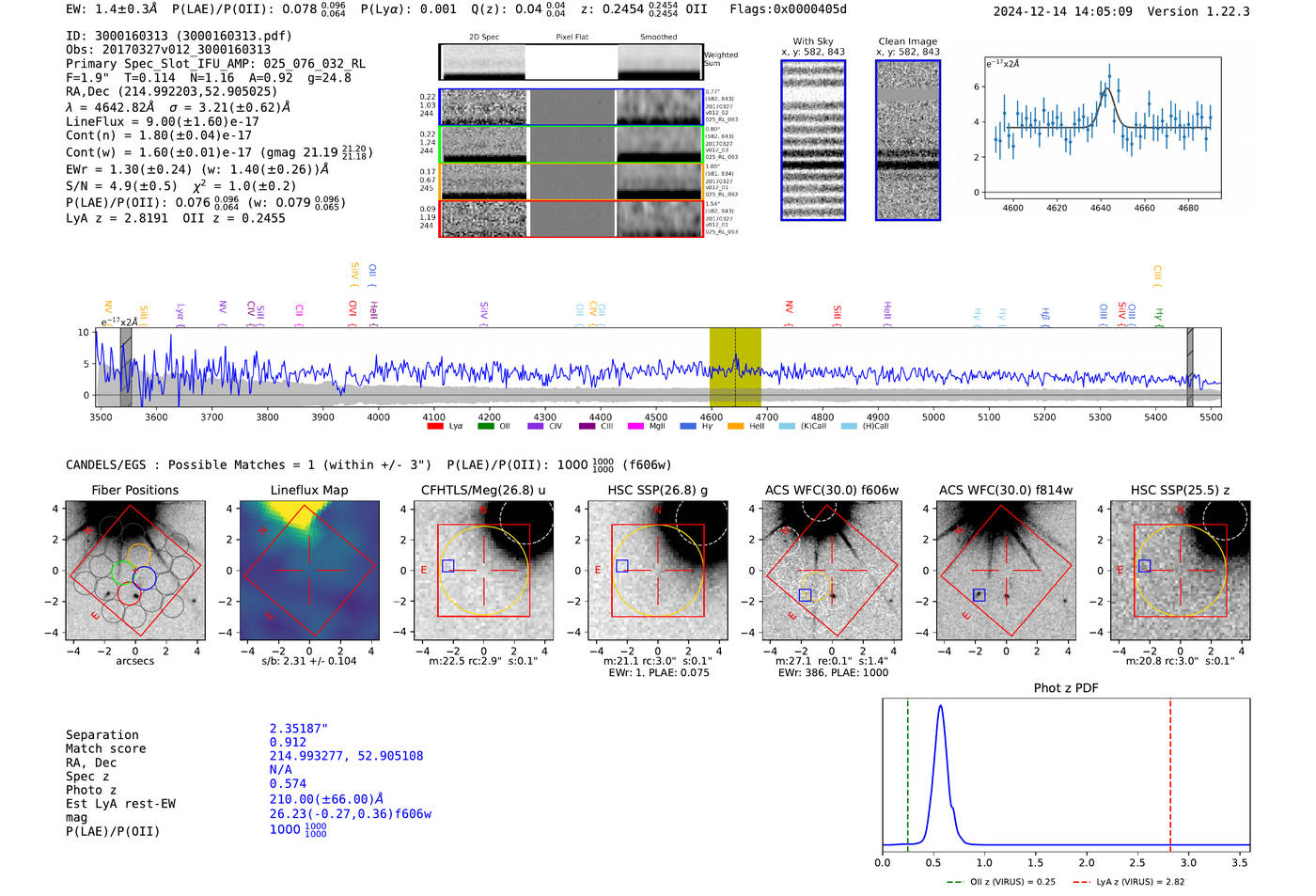Click the orange HeII legend swatch
This screenshot has height=896, width=1316.
(736, 426)
